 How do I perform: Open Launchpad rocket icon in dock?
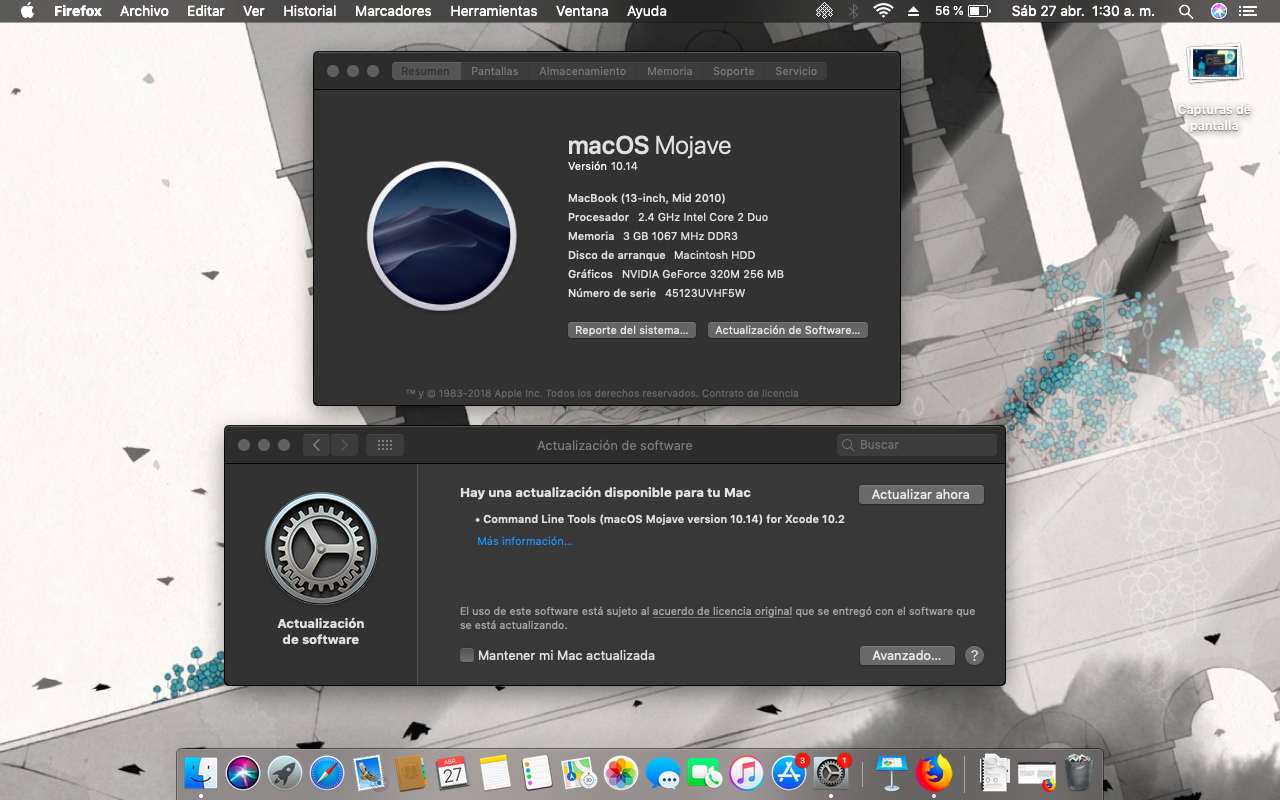(x=285, y=772)
